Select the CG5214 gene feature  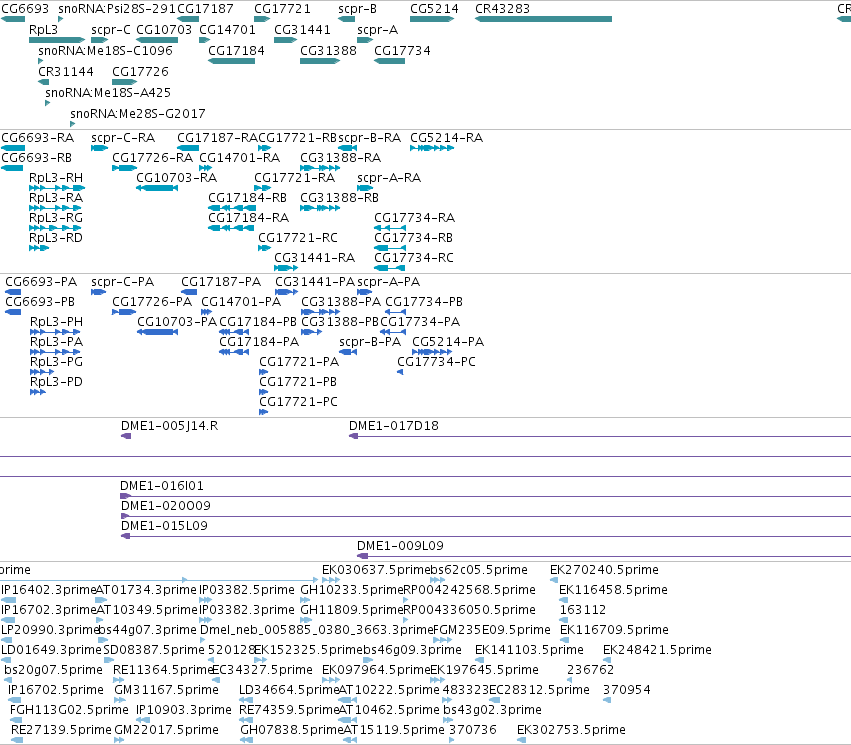[432, 19]
